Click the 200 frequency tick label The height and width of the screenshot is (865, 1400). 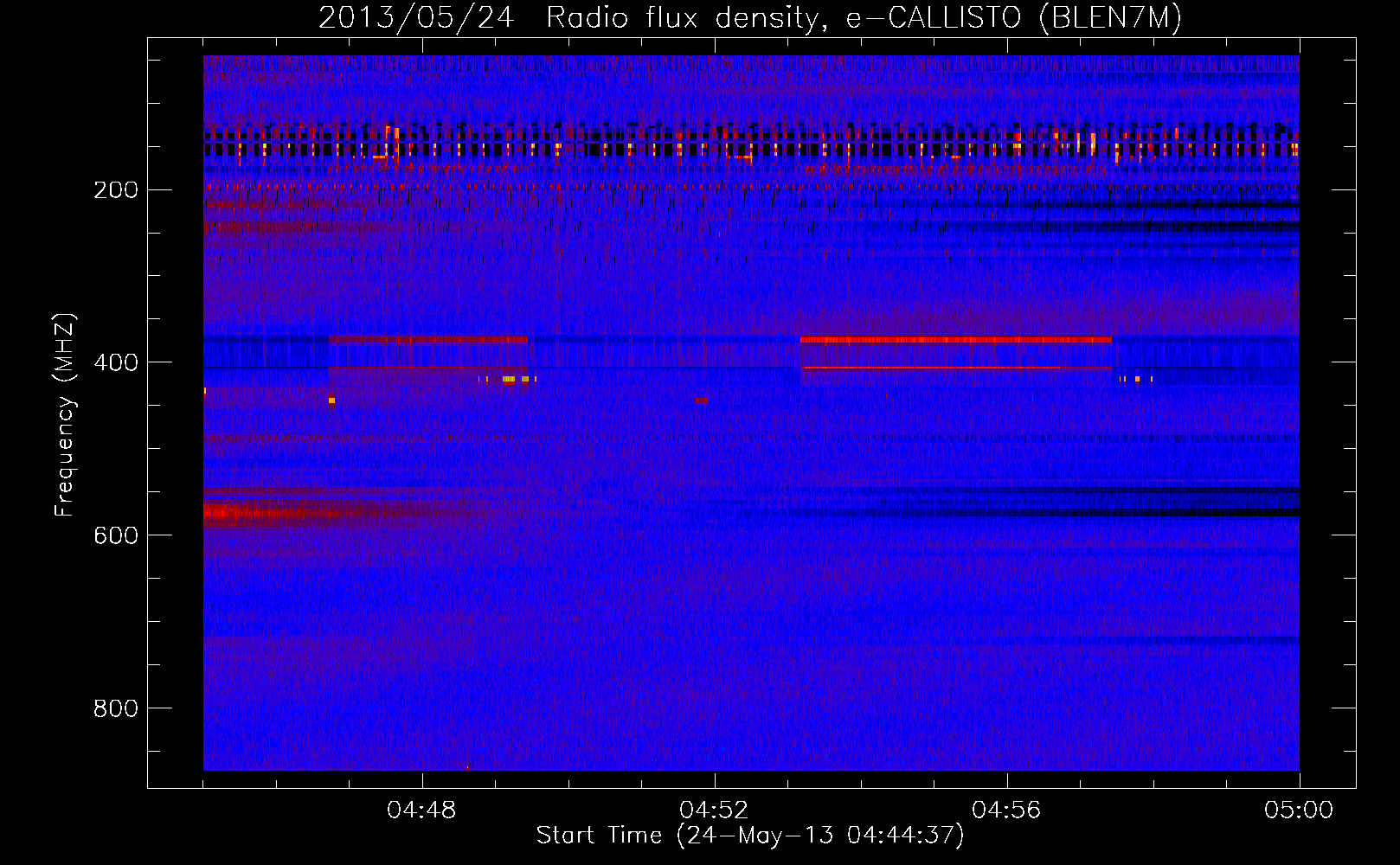tap(115, 190)
